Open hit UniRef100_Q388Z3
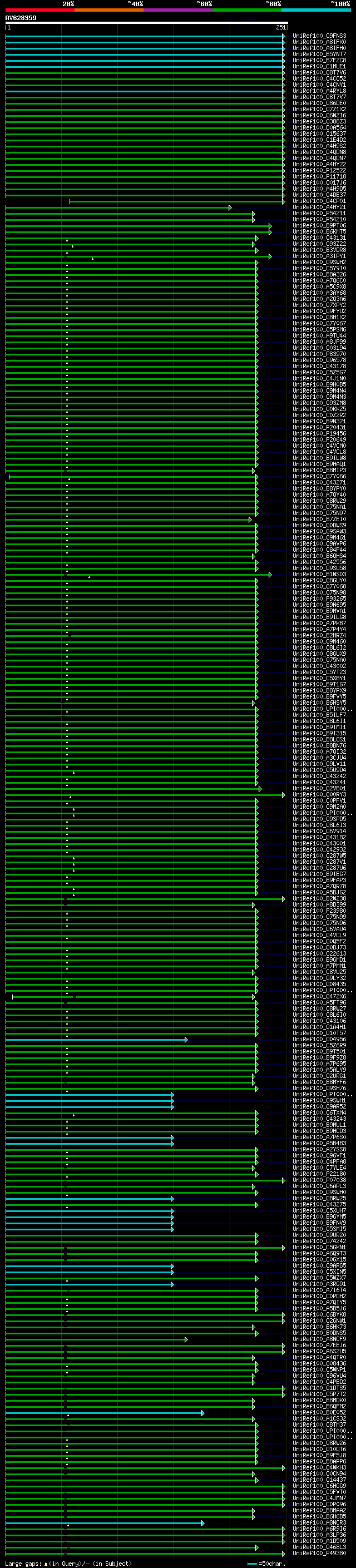 tap(319, 122)
